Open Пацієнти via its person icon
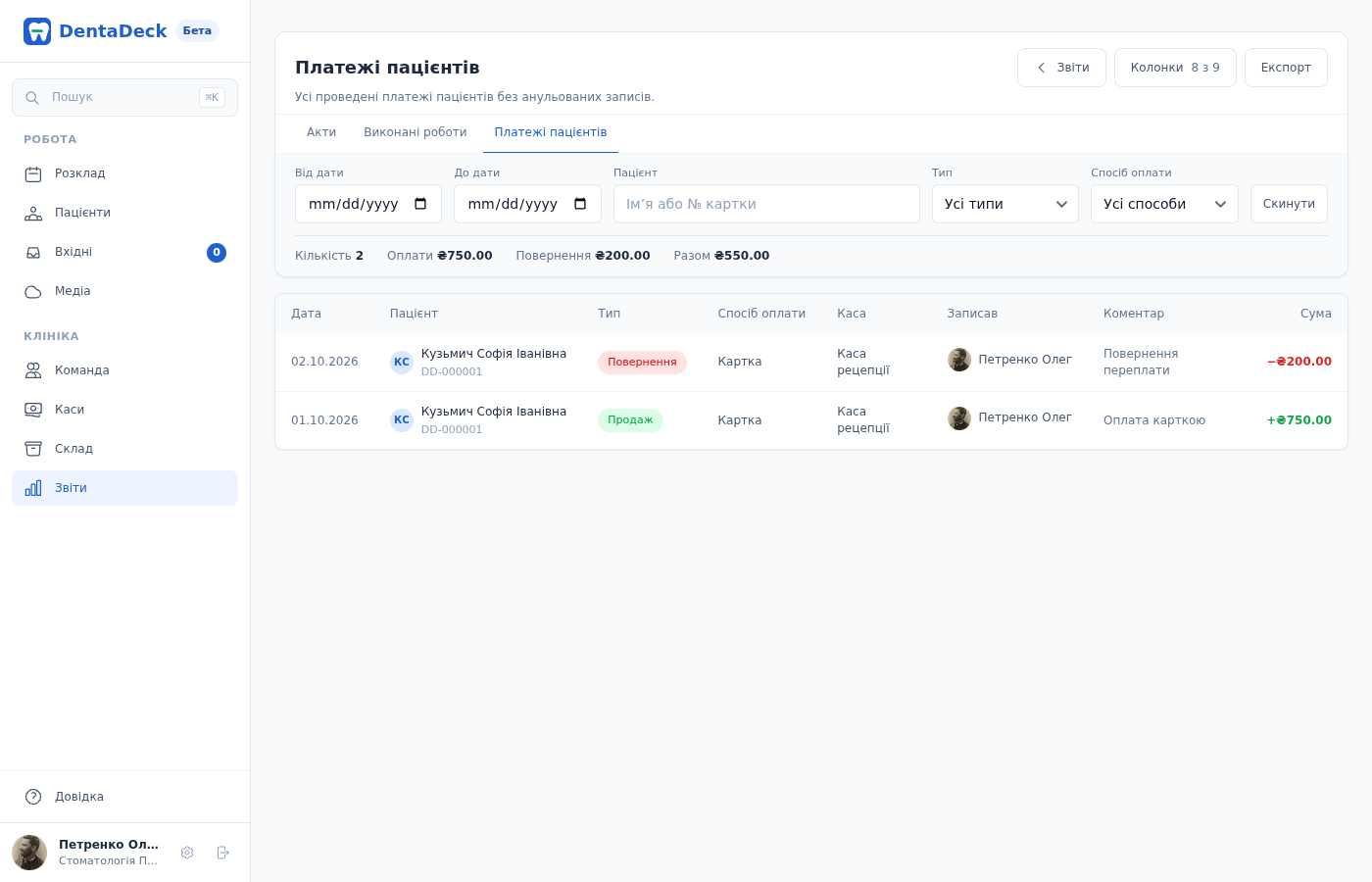The image size is (1372, 882). [33, 214]
